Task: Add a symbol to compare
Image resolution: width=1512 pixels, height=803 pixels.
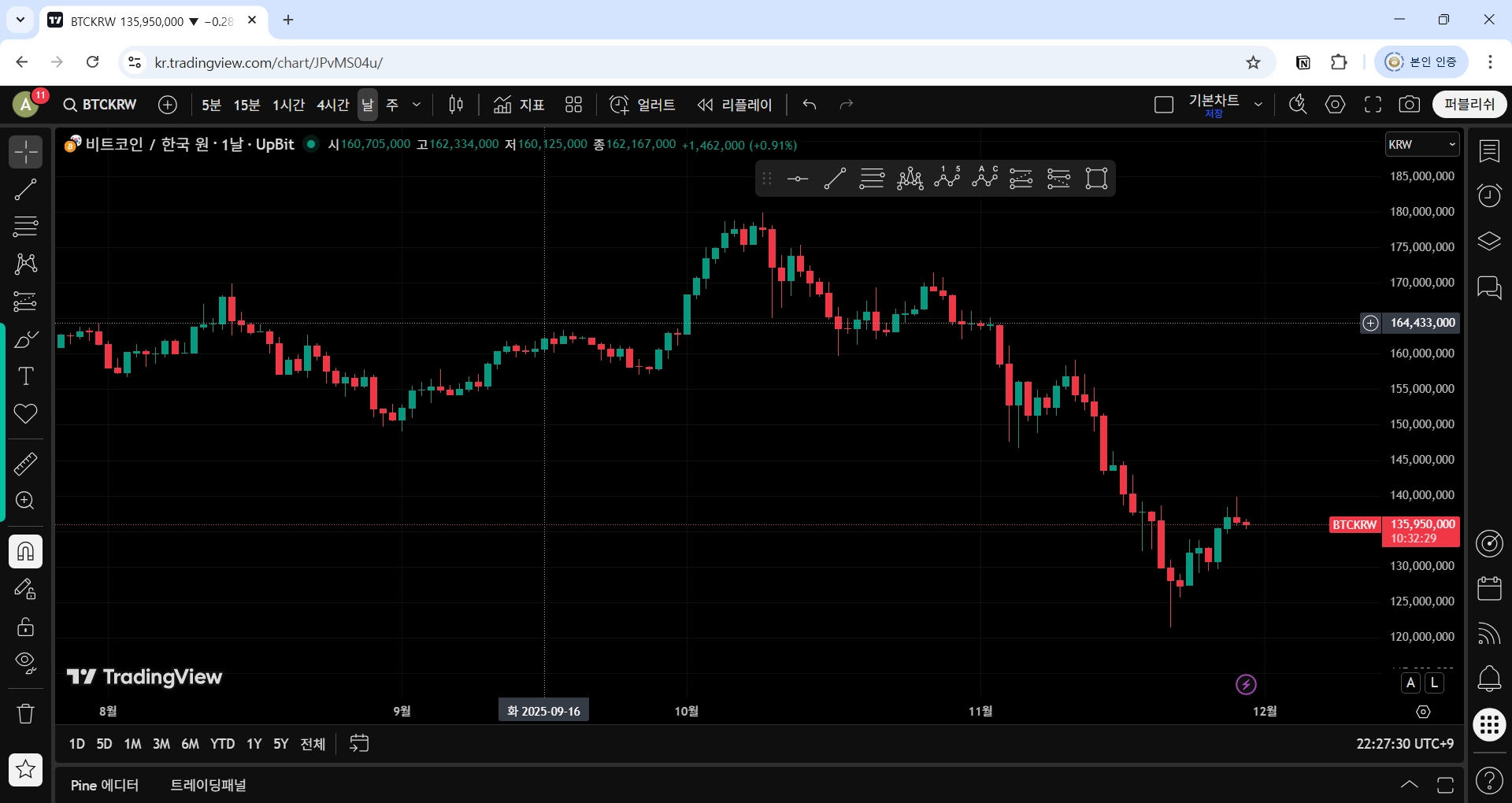Action: tap(168, 105)
